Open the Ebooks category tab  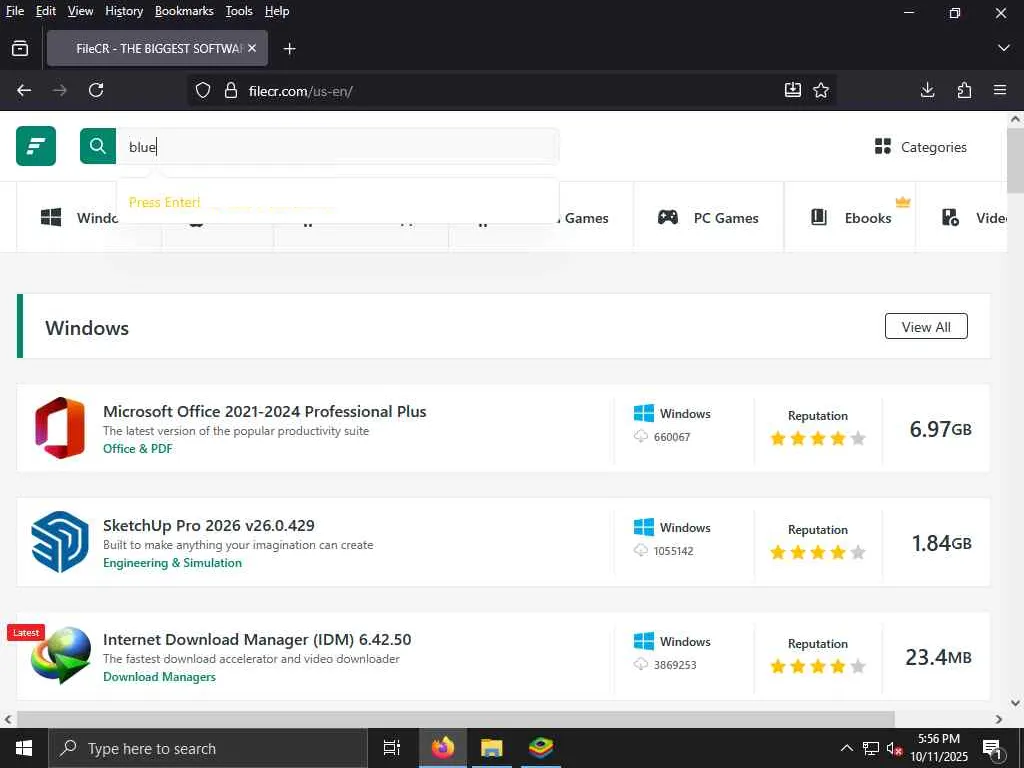(850, 217)
